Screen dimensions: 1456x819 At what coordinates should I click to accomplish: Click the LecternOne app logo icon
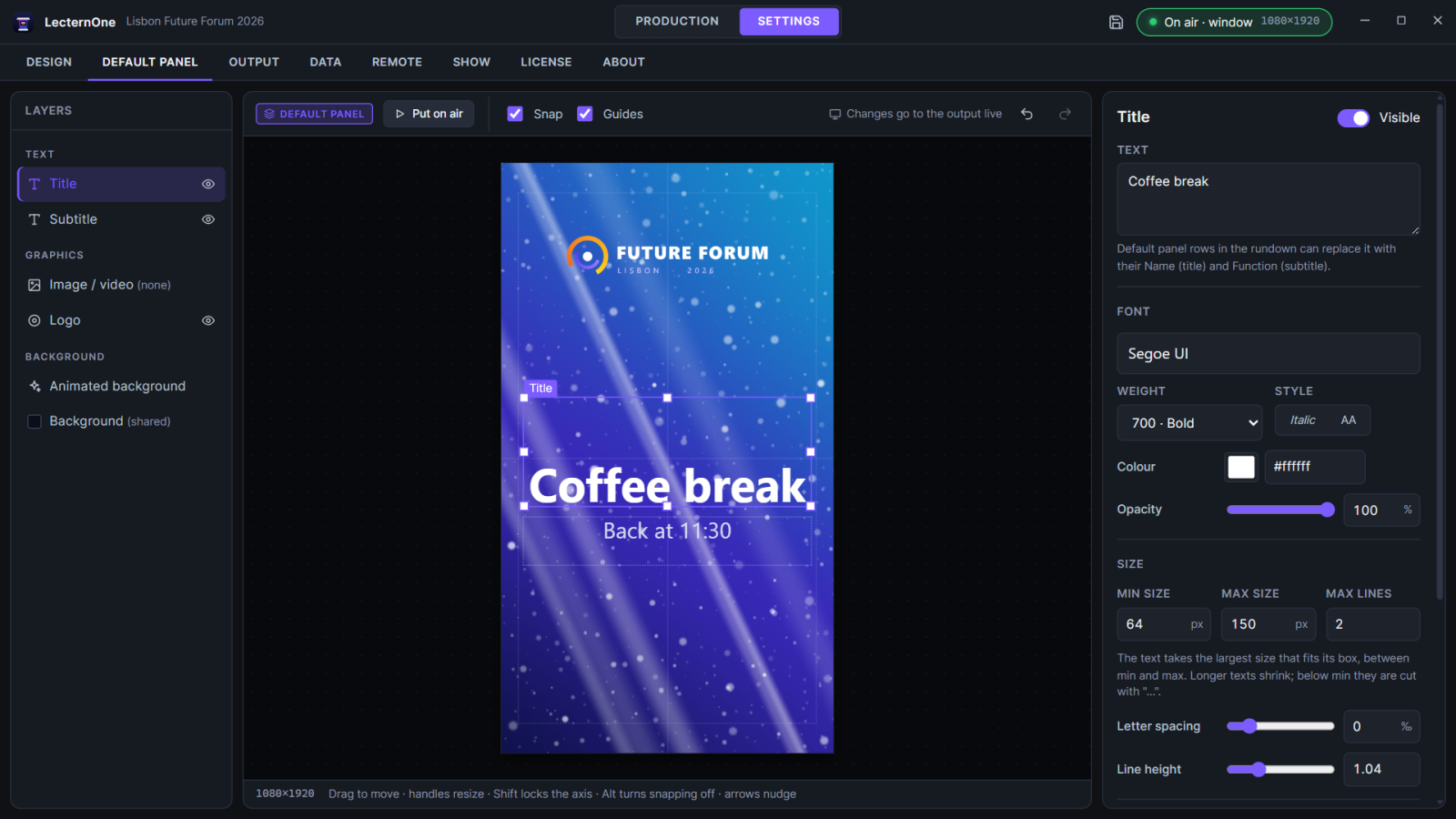click(x=24, y=22)
